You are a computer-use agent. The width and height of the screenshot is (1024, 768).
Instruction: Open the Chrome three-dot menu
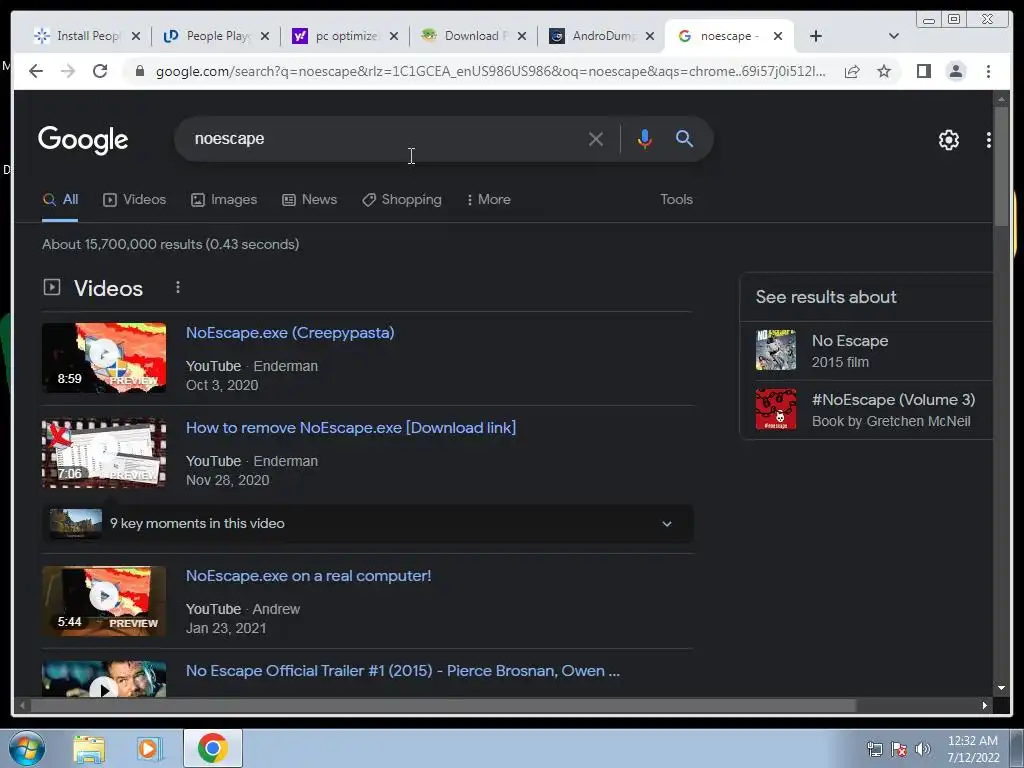[988, 71]
